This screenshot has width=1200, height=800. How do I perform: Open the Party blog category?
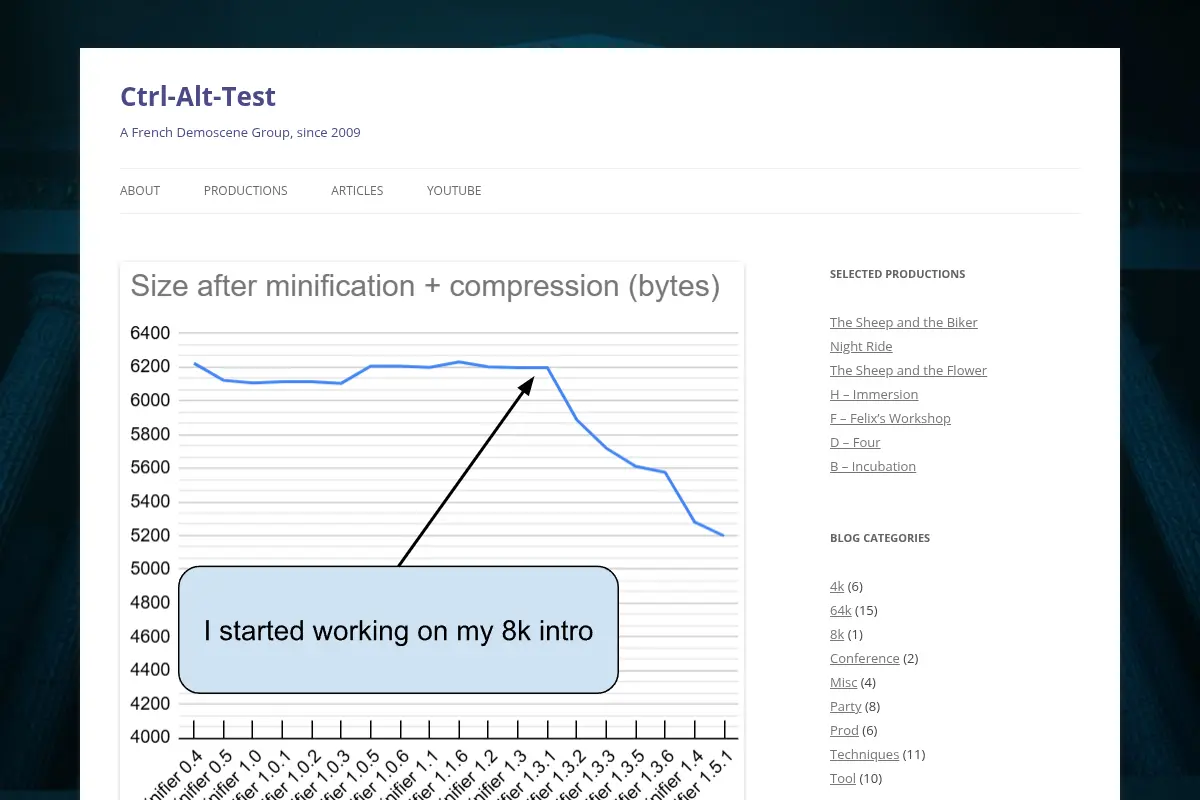point(845,706)
